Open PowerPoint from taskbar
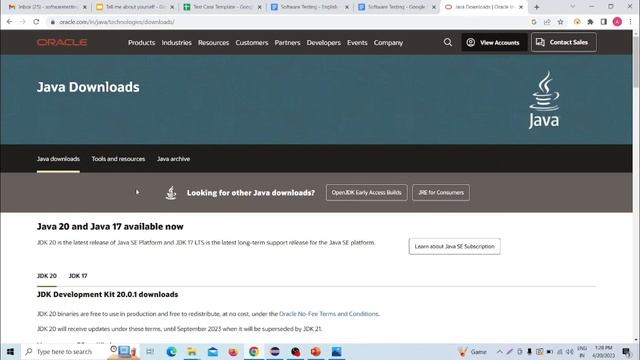Viewport: 640px width, 360px height. click(316, 351)
